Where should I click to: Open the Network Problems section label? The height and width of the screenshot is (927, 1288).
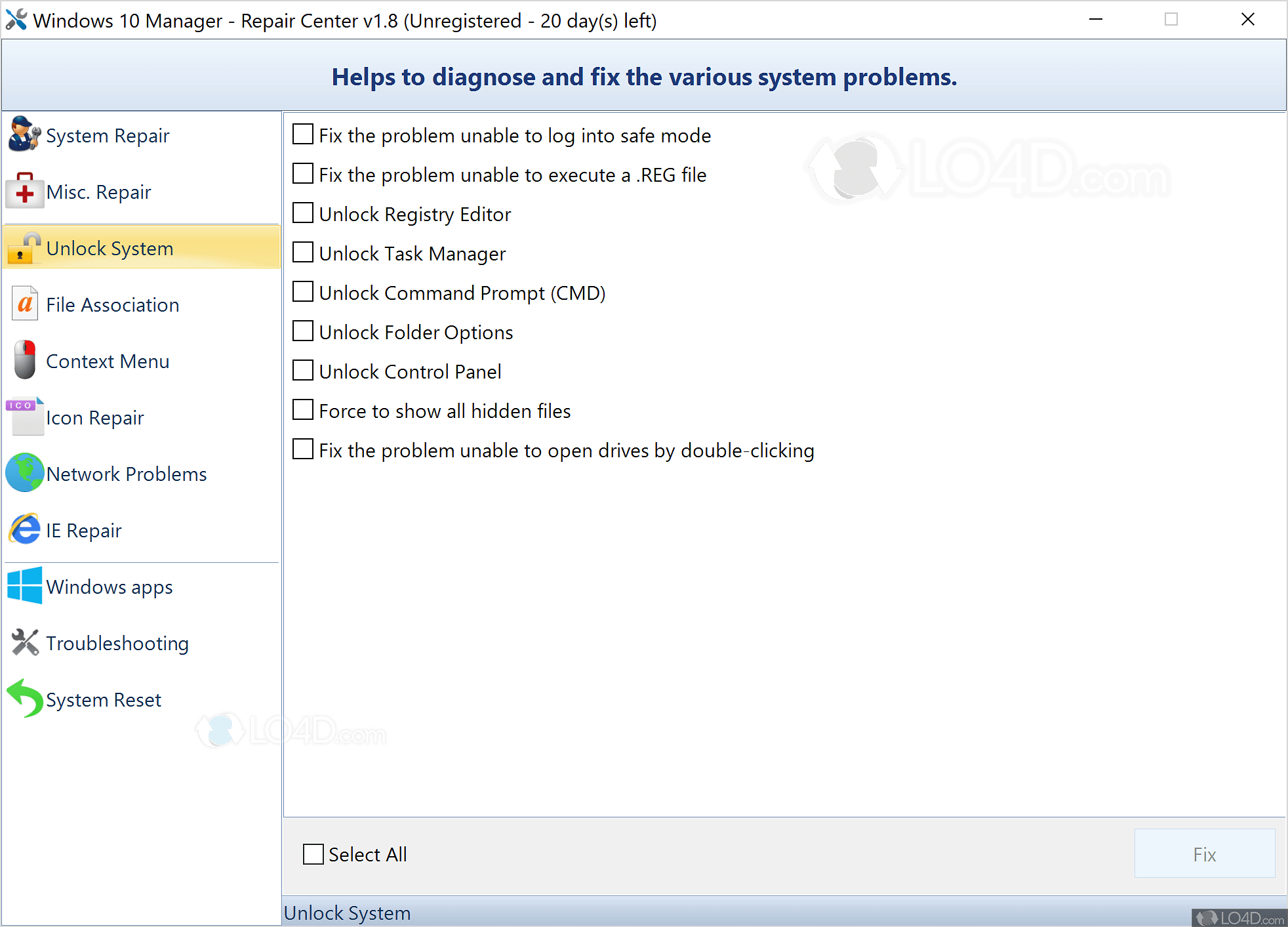127,474
